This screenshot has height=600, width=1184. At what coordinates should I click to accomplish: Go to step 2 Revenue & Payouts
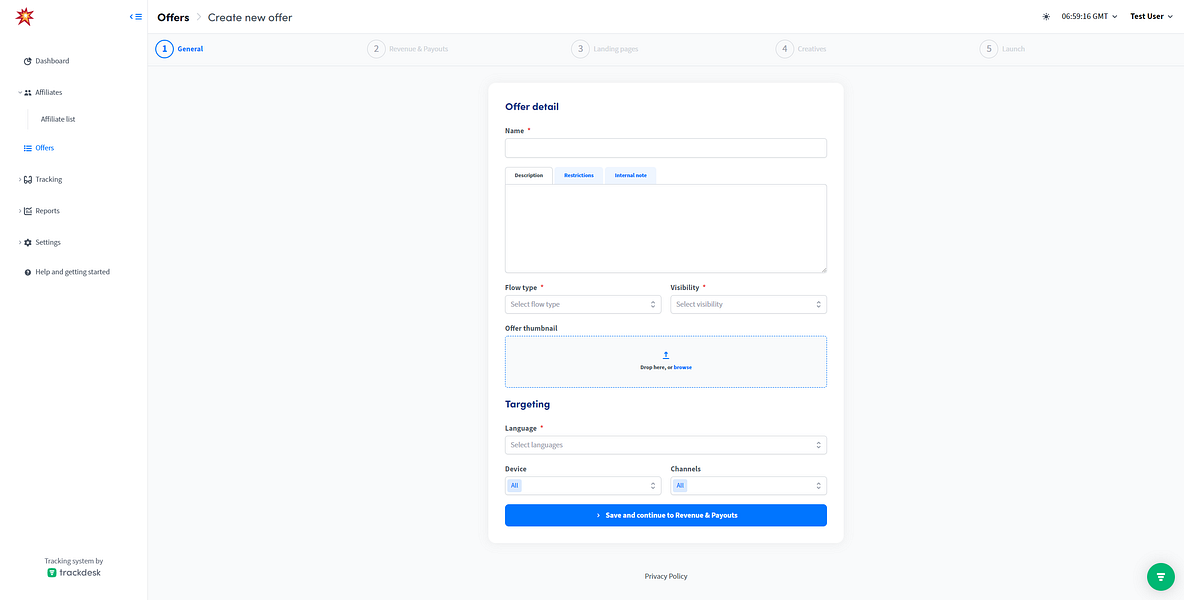(408, 49)
